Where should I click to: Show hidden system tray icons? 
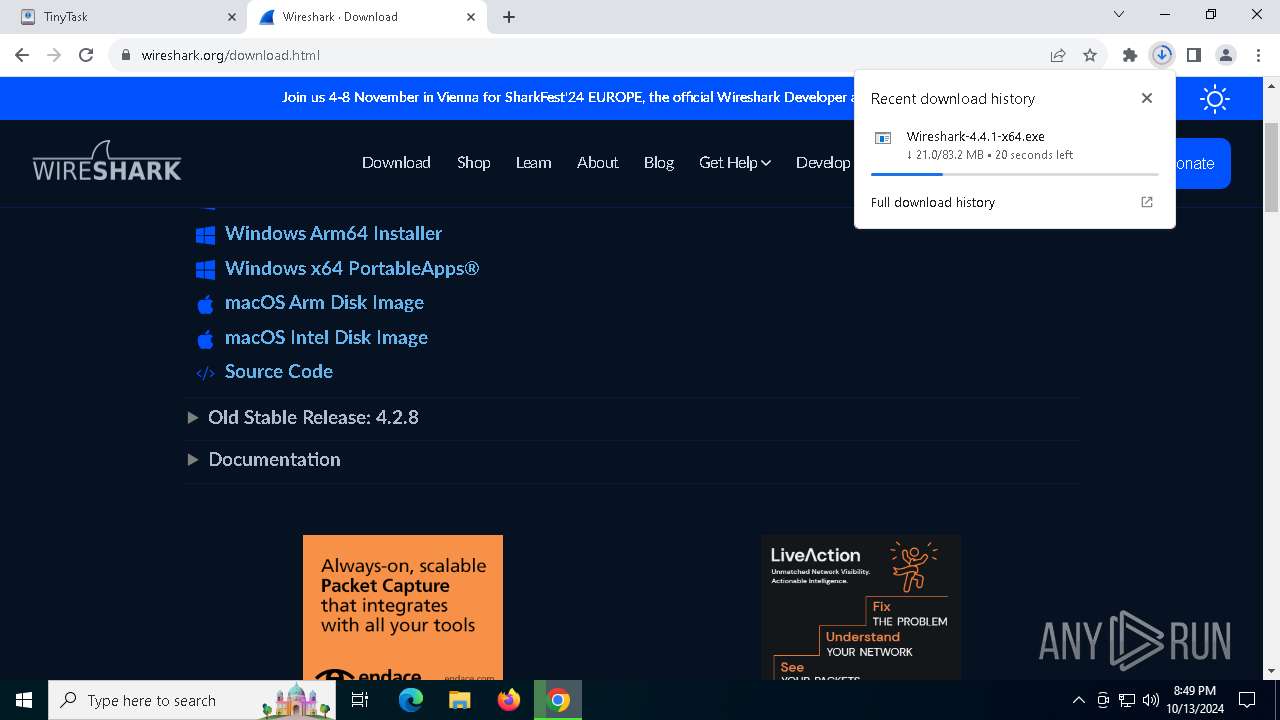(1078, 700)
